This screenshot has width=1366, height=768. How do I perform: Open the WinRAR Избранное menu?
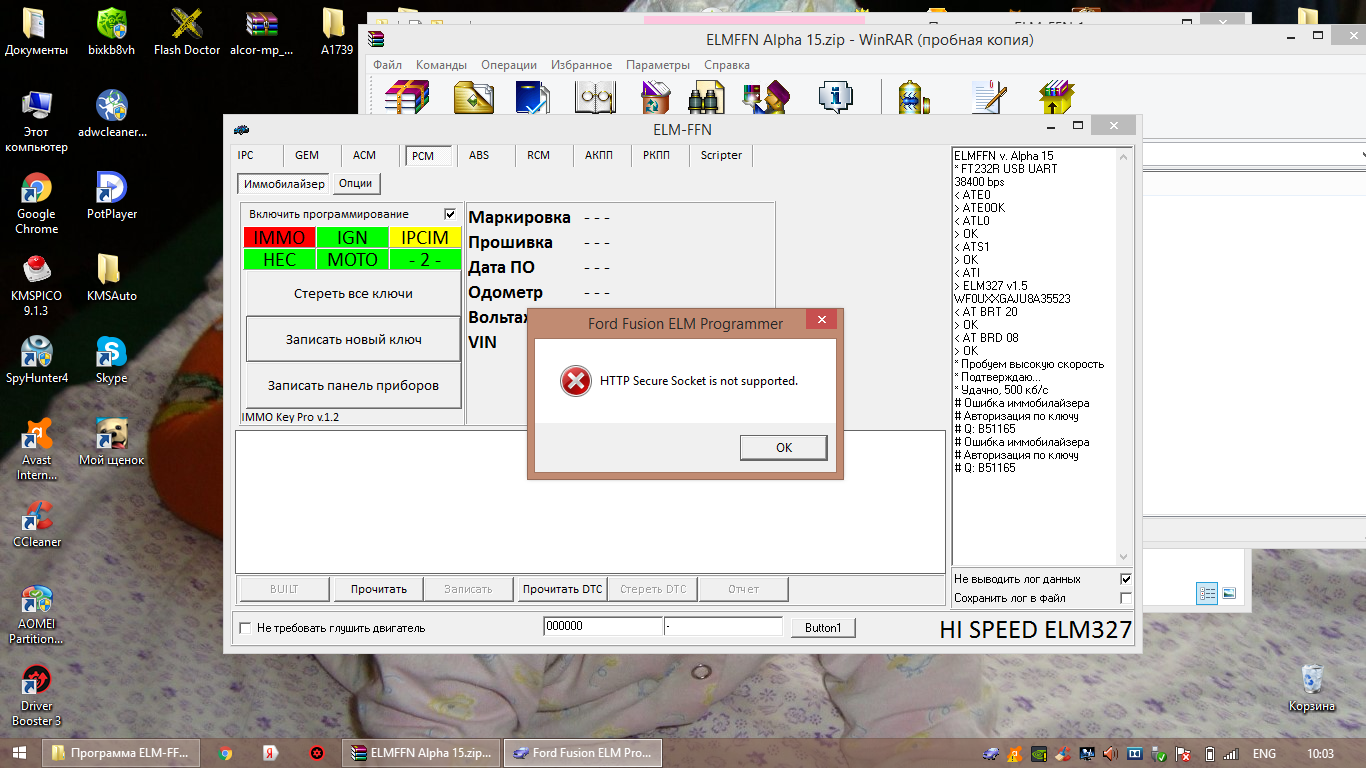coord(582,65)
